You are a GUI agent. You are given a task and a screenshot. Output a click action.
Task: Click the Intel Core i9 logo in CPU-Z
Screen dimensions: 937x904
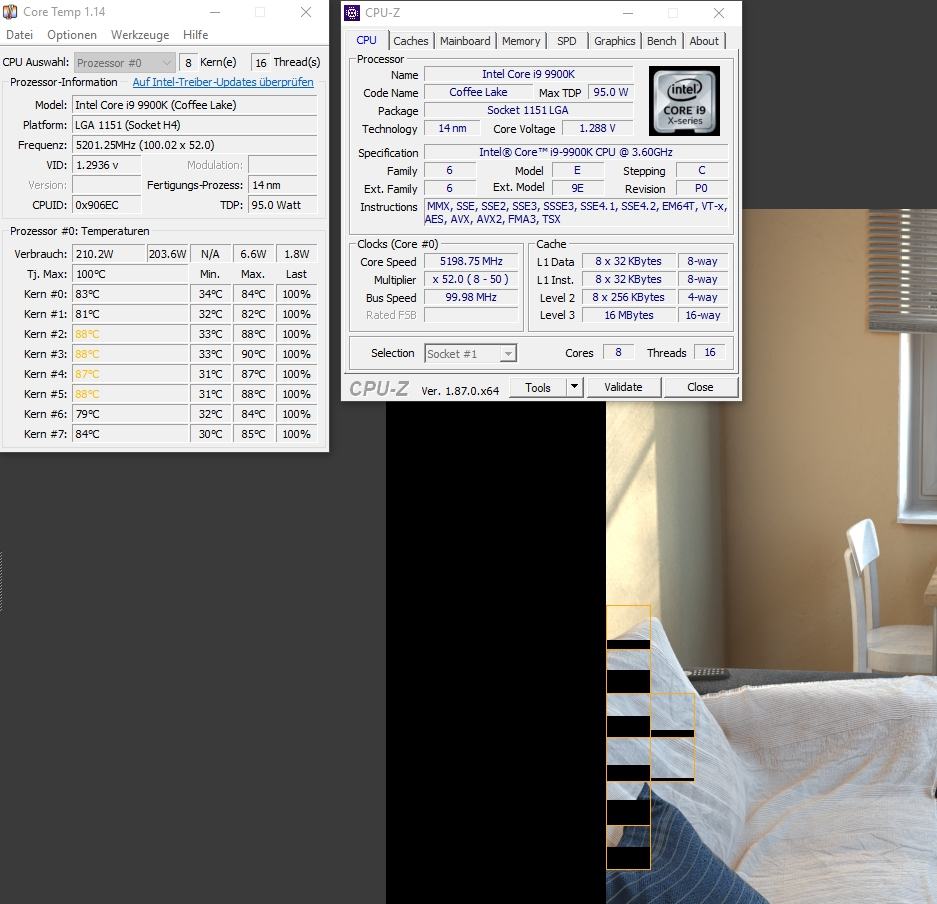(684, 101)
